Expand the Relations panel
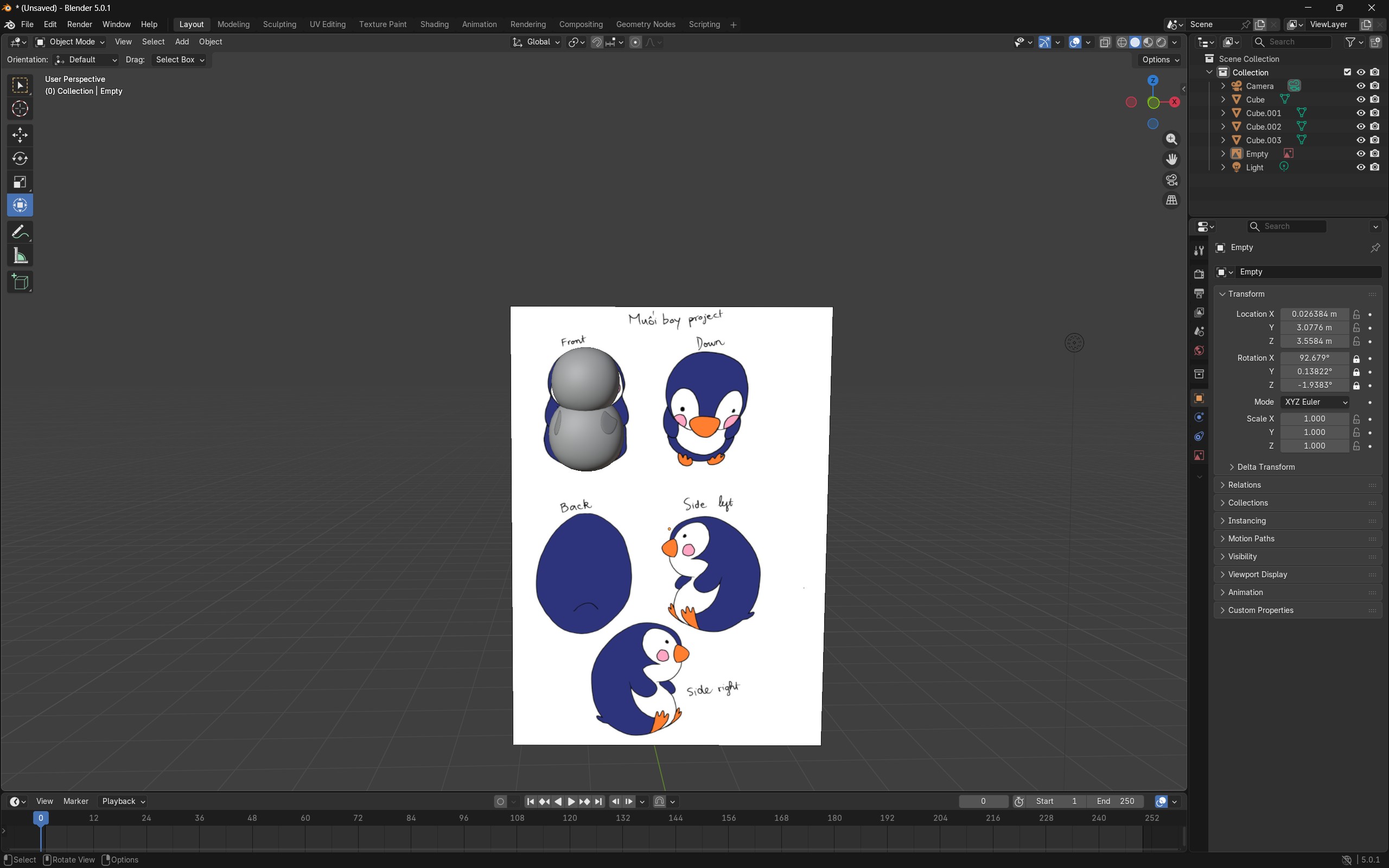The height and width of the screenshot is (868, 1389). tap(1244, 485)
